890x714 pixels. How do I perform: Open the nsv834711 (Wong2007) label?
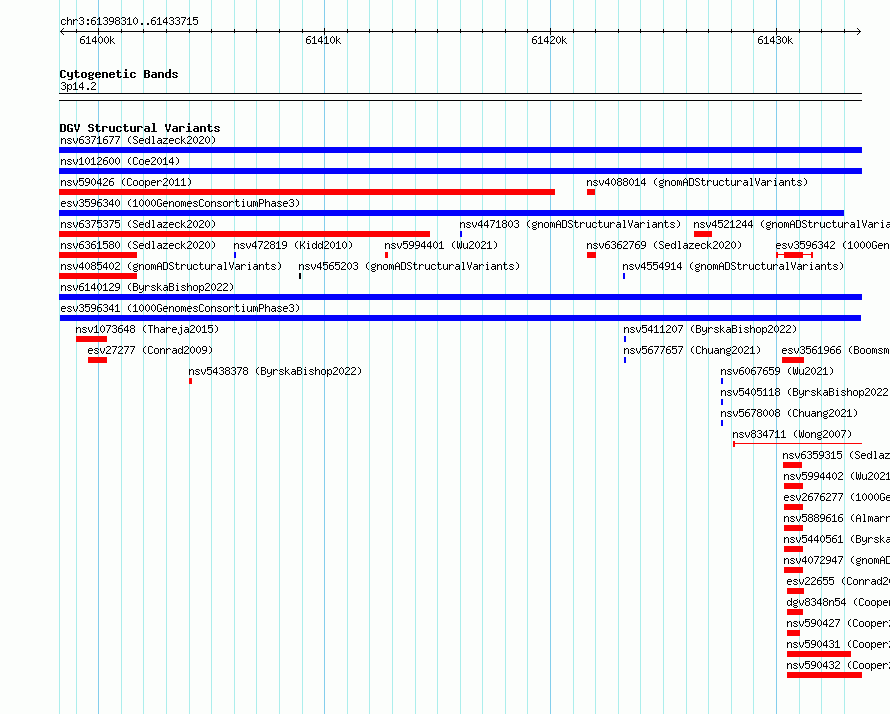[792, 434]
